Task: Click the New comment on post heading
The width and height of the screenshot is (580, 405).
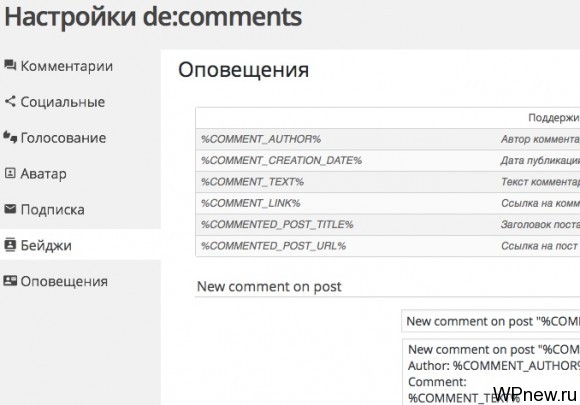Action: tap(269, 287)
